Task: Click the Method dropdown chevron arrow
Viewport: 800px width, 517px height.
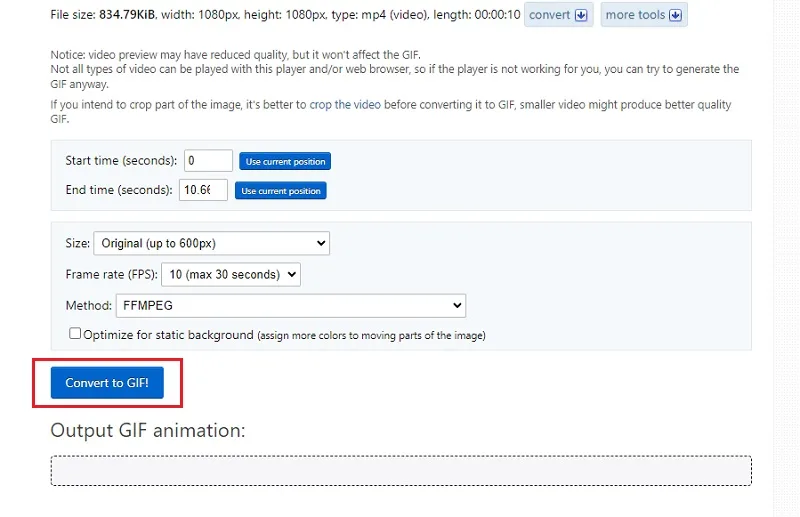Action: tap(457, 306)
